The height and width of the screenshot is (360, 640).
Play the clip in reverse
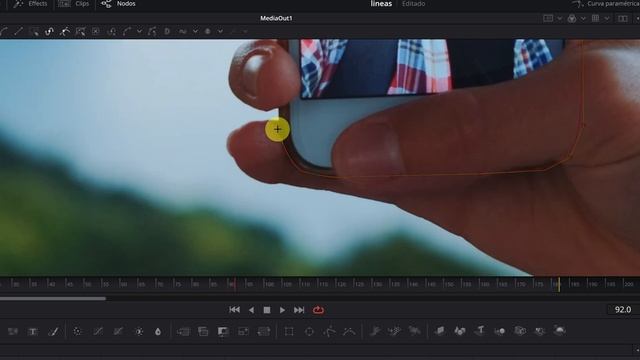[251, 310]
